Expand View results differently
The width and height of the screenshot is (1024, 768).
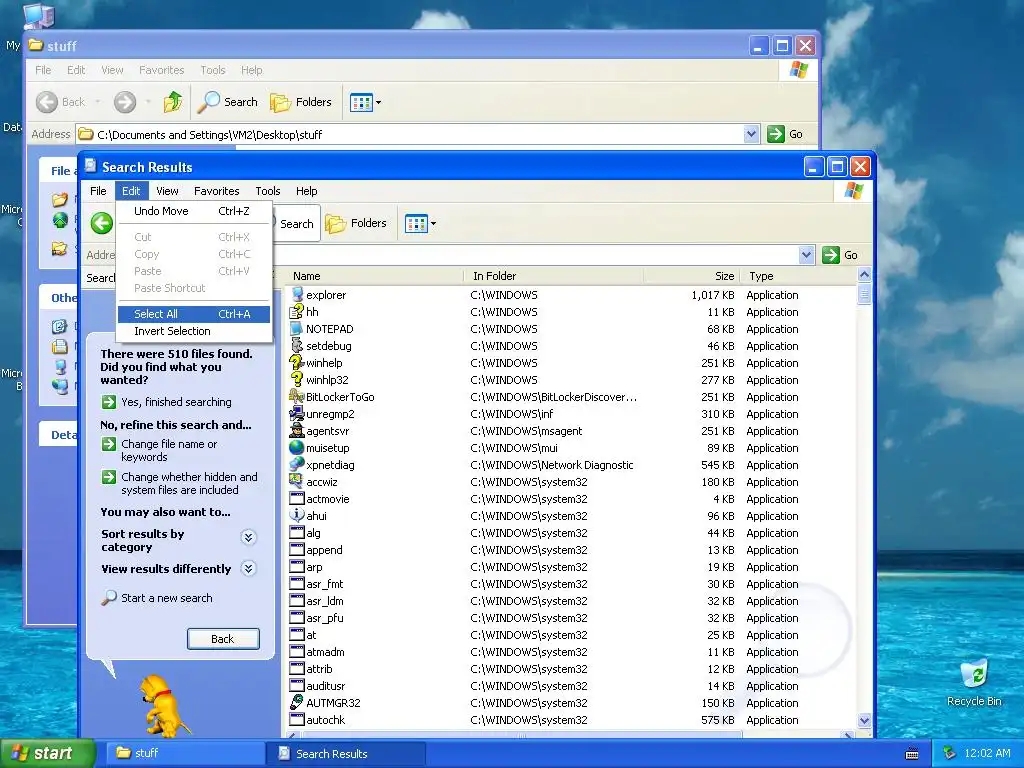coord(248,568)
